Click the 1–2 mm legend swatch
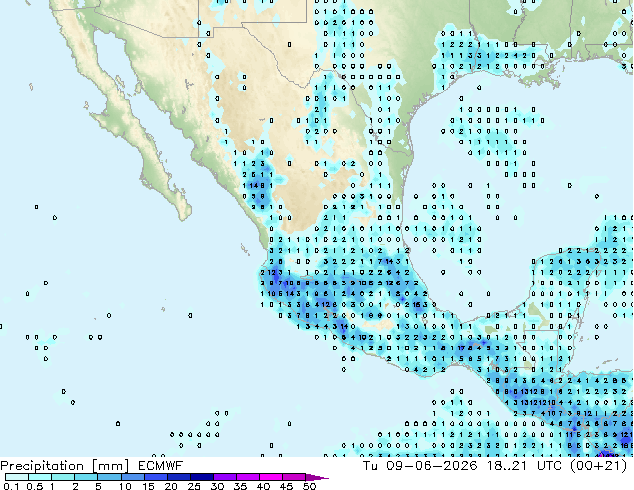This screenshot has height=490, width=634. (x=63, y=477)
